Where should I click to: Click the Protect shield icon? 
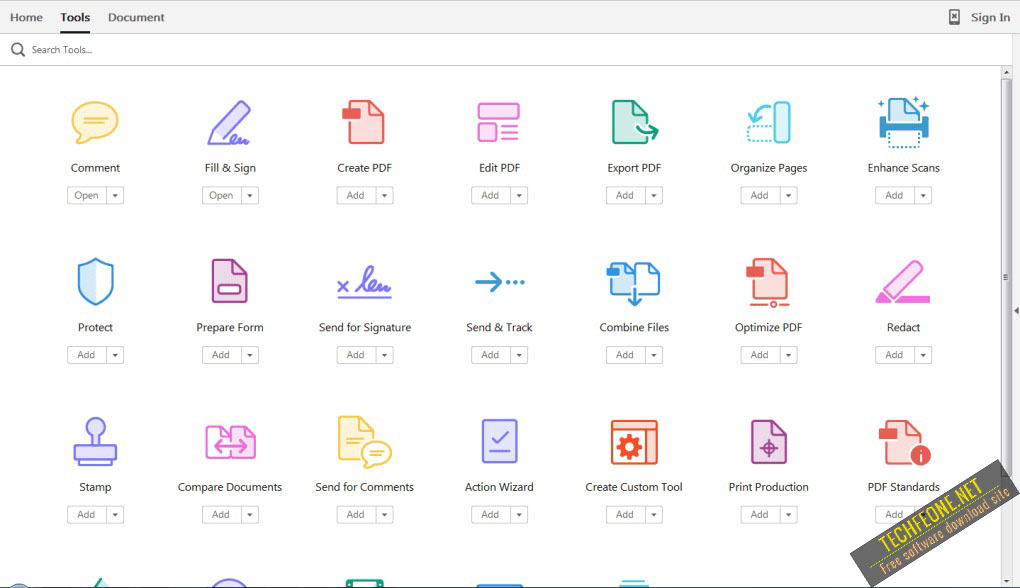click(96, 282)
